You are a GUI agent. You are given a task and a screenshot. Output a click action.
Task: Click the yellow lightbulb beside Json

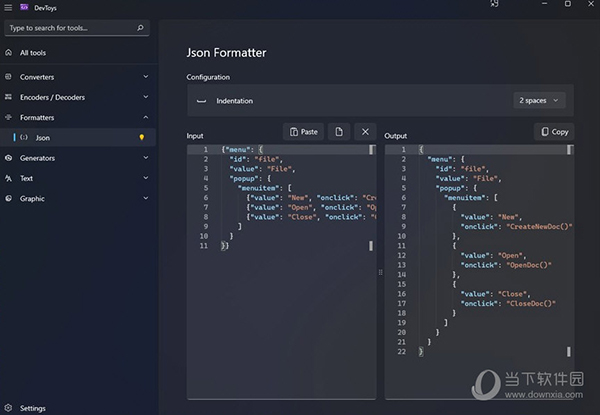click(x=142, y=137)
